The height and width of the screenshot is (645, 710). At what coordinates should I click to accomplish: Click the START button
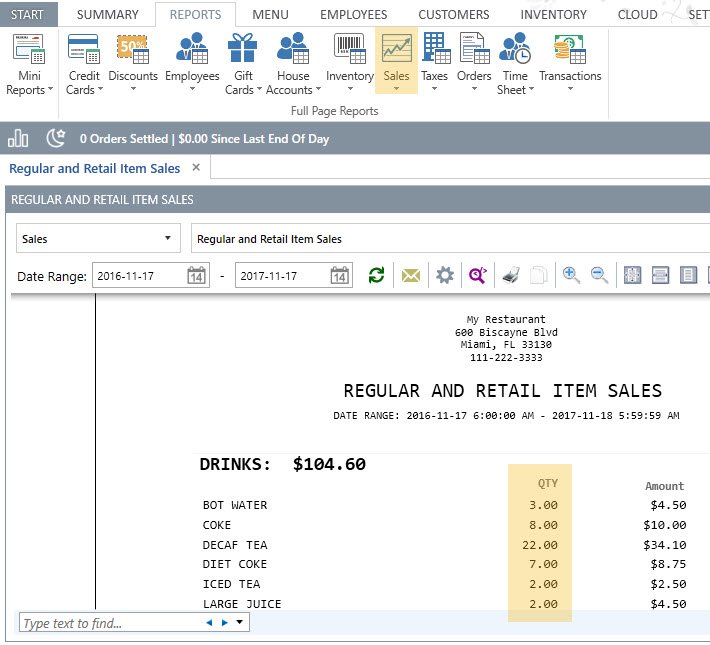point(28,15)
